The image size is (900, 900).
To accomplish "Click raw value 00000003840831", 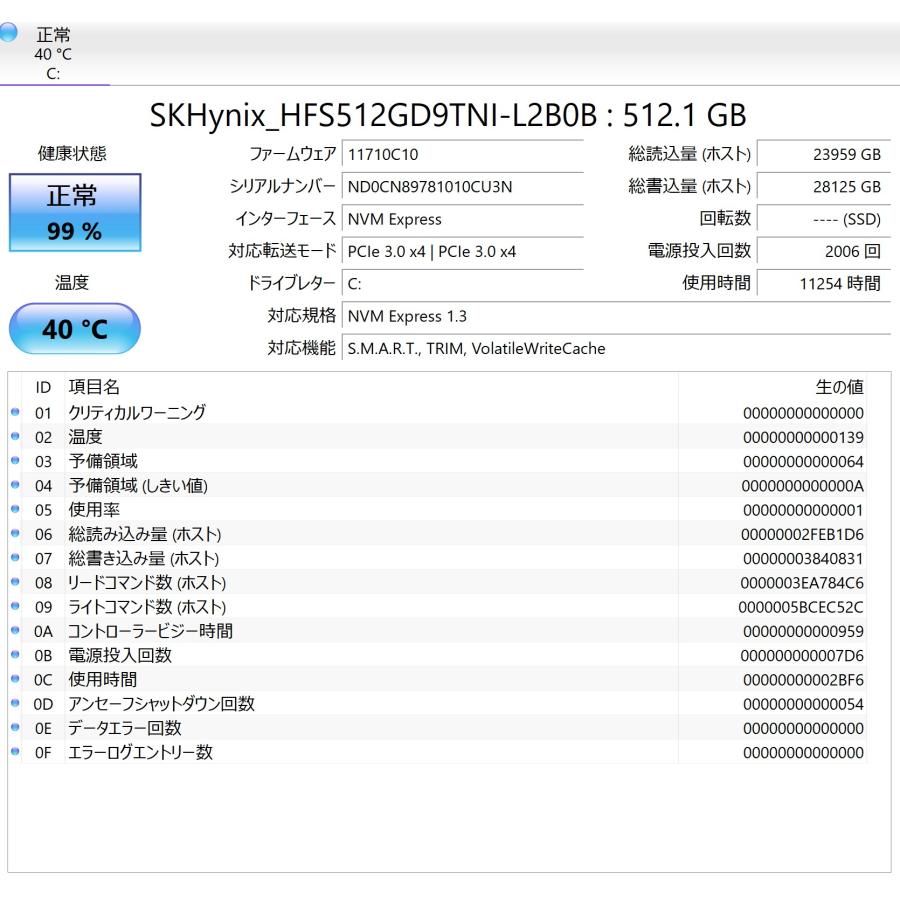I will [803, 558].
